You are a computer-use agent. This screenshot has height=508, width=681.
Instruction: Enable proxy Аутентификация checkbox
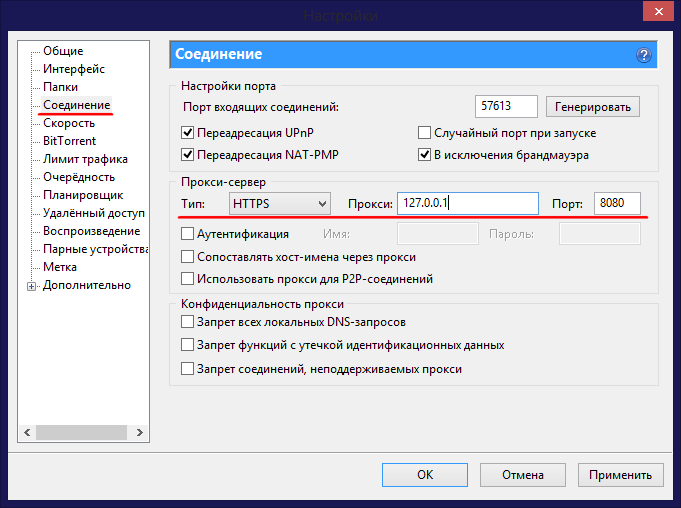pyautogui.click(x=188, y=234)
